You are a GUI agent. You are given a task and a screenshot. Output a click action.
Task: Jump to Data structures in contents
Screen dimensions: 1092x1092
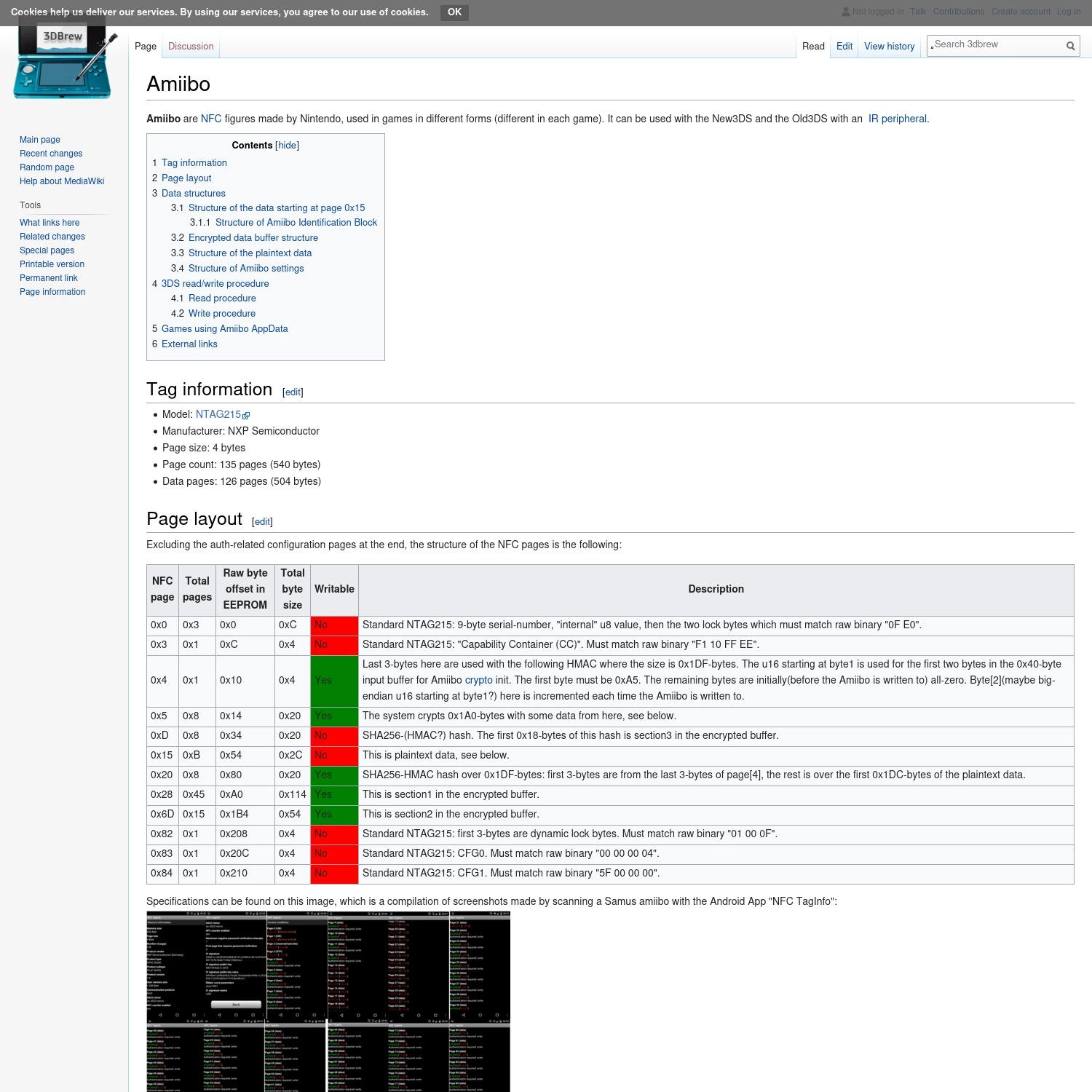click(194, 194)
